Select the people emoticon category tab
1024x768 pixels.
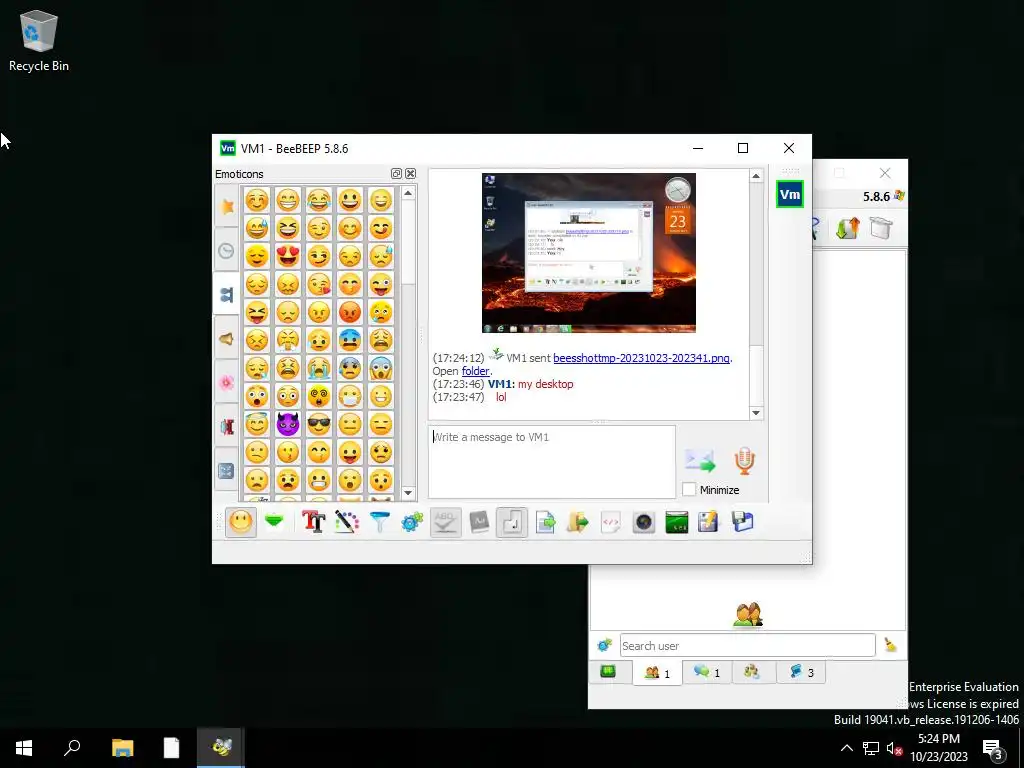click(227, 295)
